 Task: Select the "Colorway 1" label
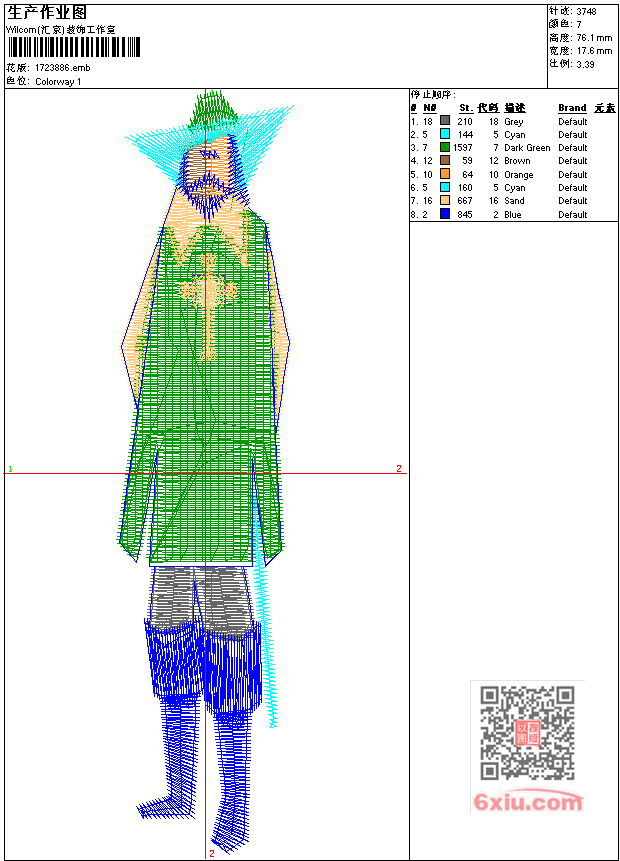point(58,82)
